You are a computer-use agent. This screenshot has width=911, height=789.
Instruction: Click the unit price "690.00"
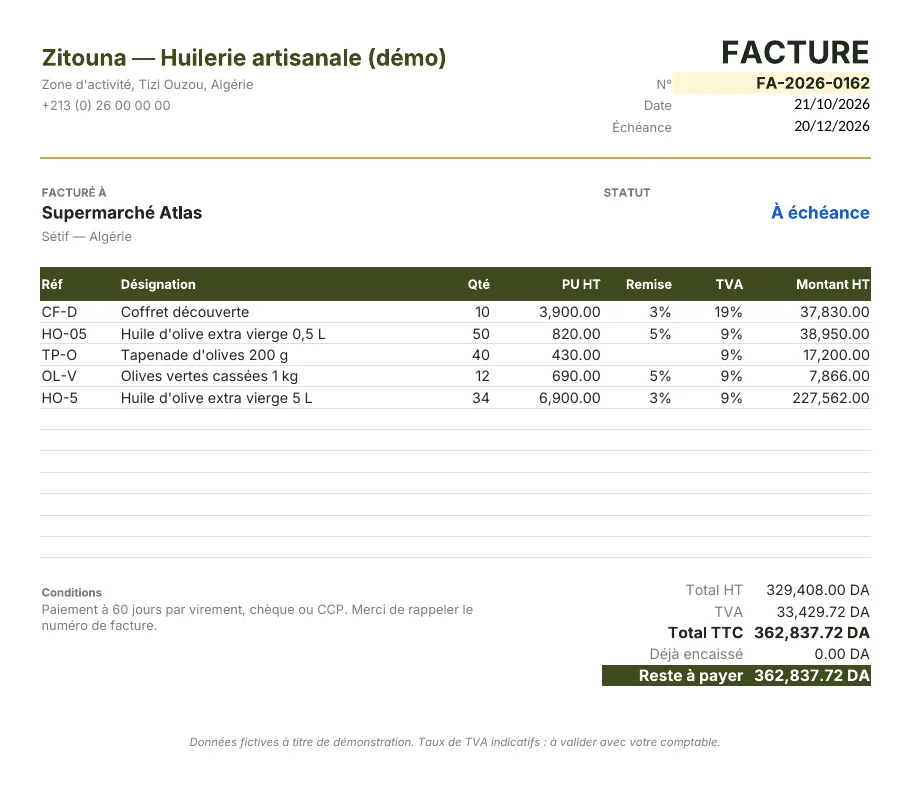pos(576,376)
